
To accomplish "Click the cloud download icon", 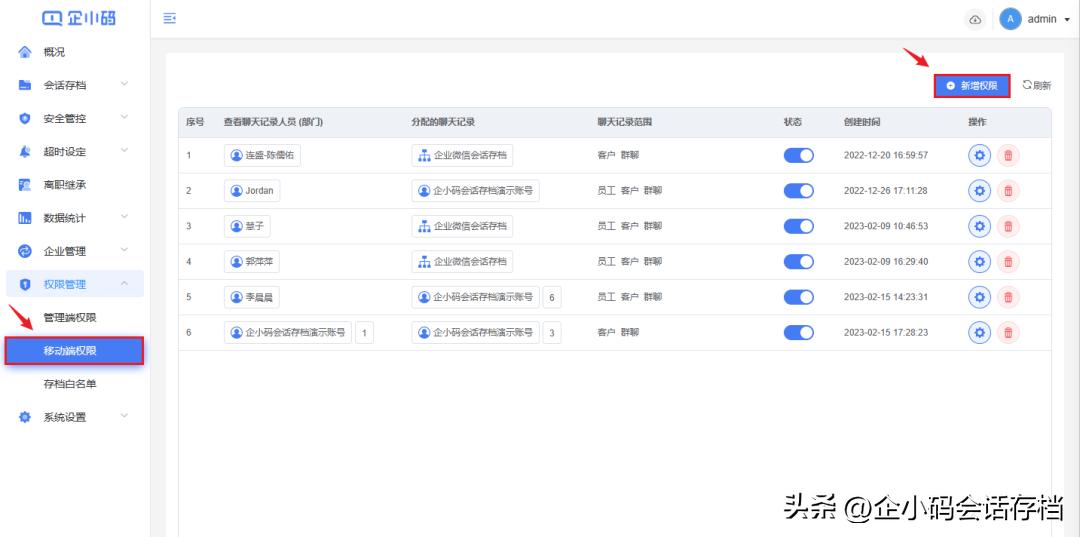I will click(x=975, y=20).
